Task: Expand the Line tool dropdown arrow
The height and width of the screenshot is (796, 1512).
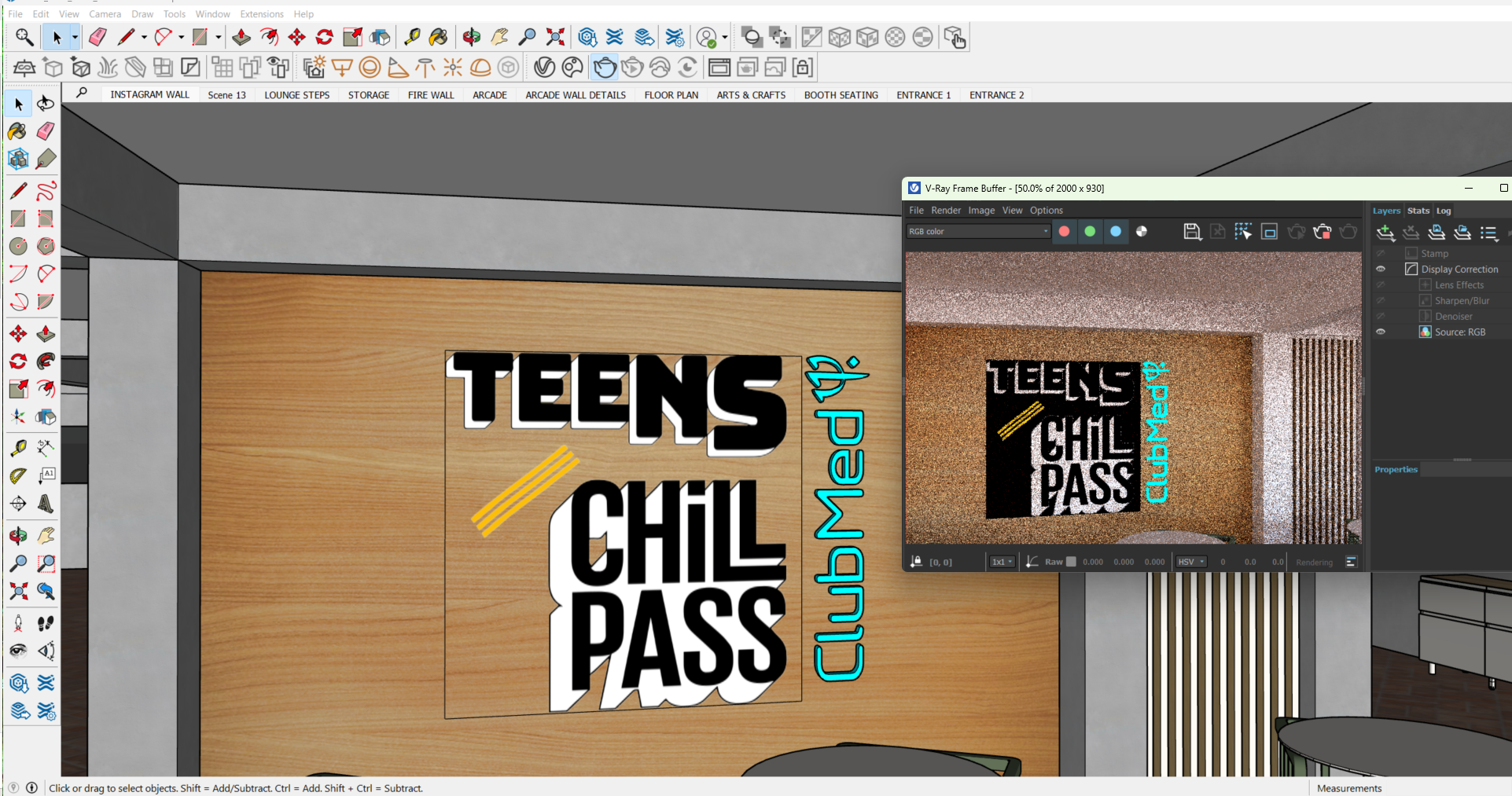Action: pyautogui.click(x=144, y=37)
